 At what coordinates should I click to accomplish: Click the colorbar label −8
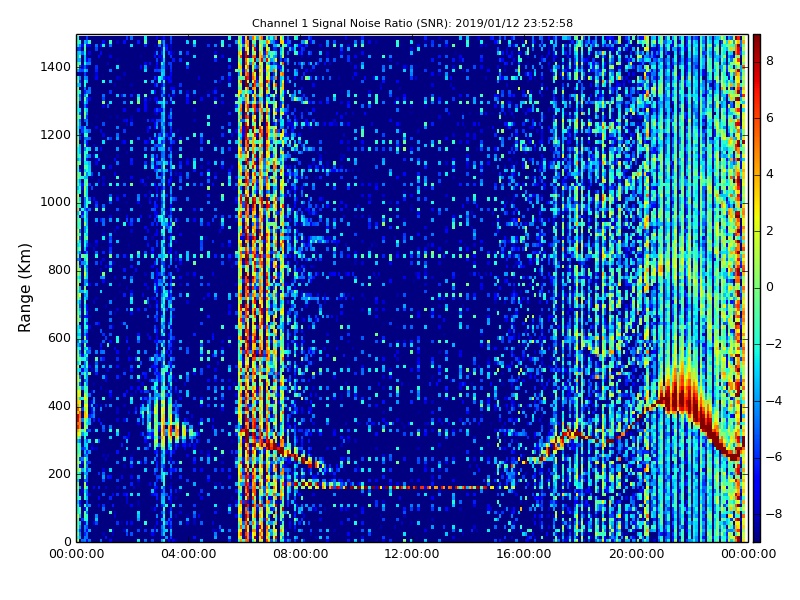pyautogui.click(x=774, y=514)
